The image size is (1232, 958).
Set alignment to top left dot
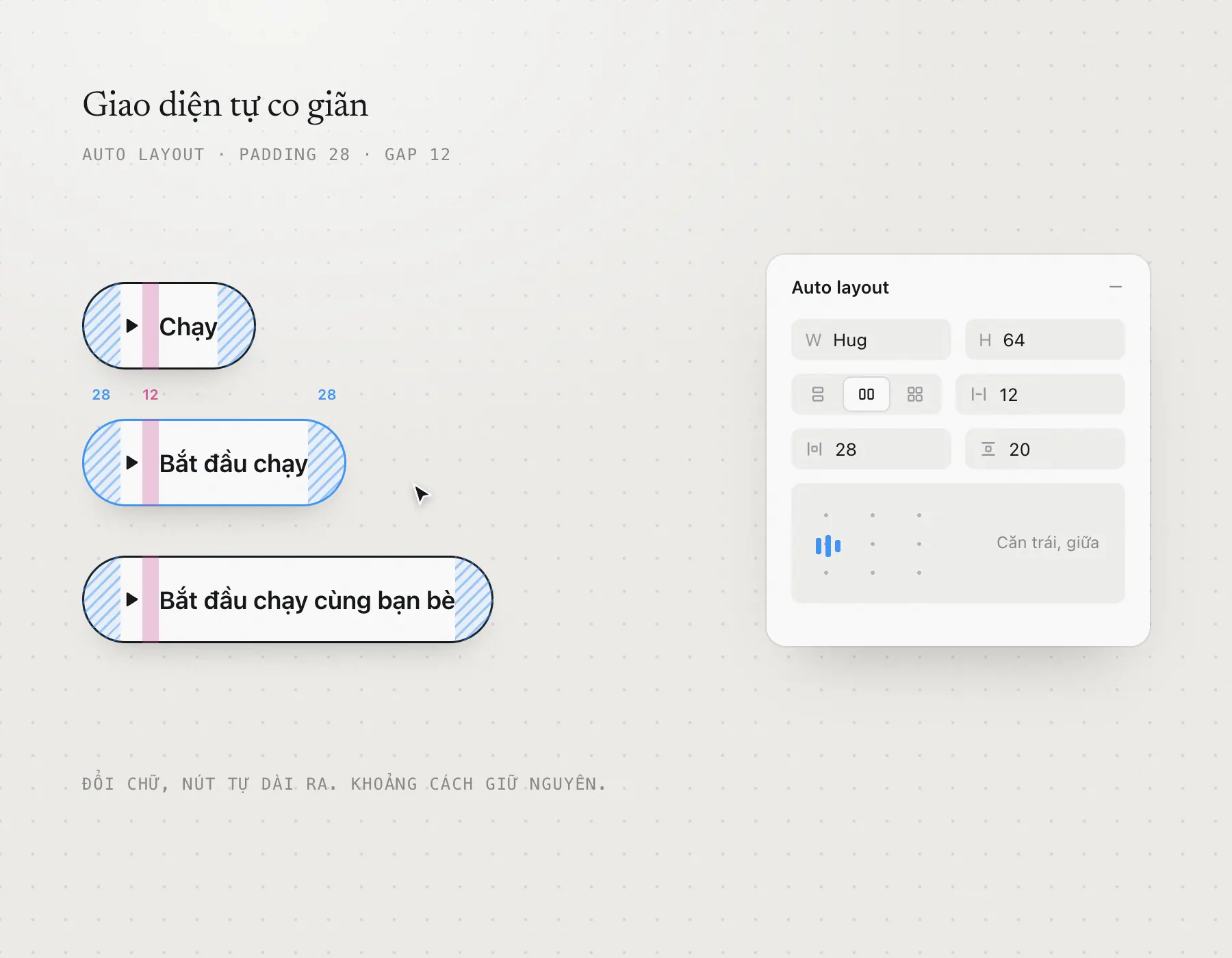826,515
